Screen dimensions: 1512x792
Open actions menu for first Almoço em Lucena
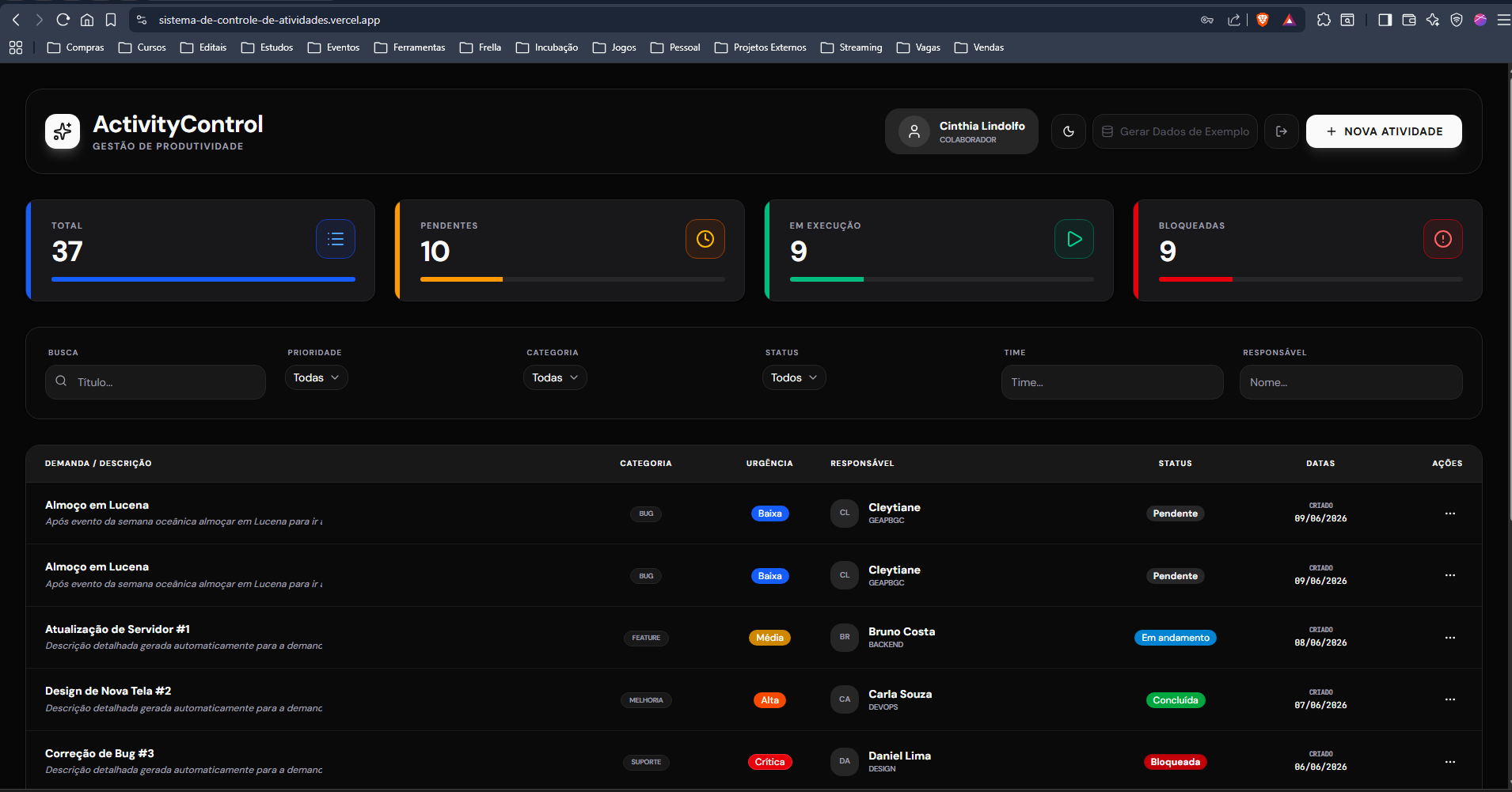(x=1449, y=513)
